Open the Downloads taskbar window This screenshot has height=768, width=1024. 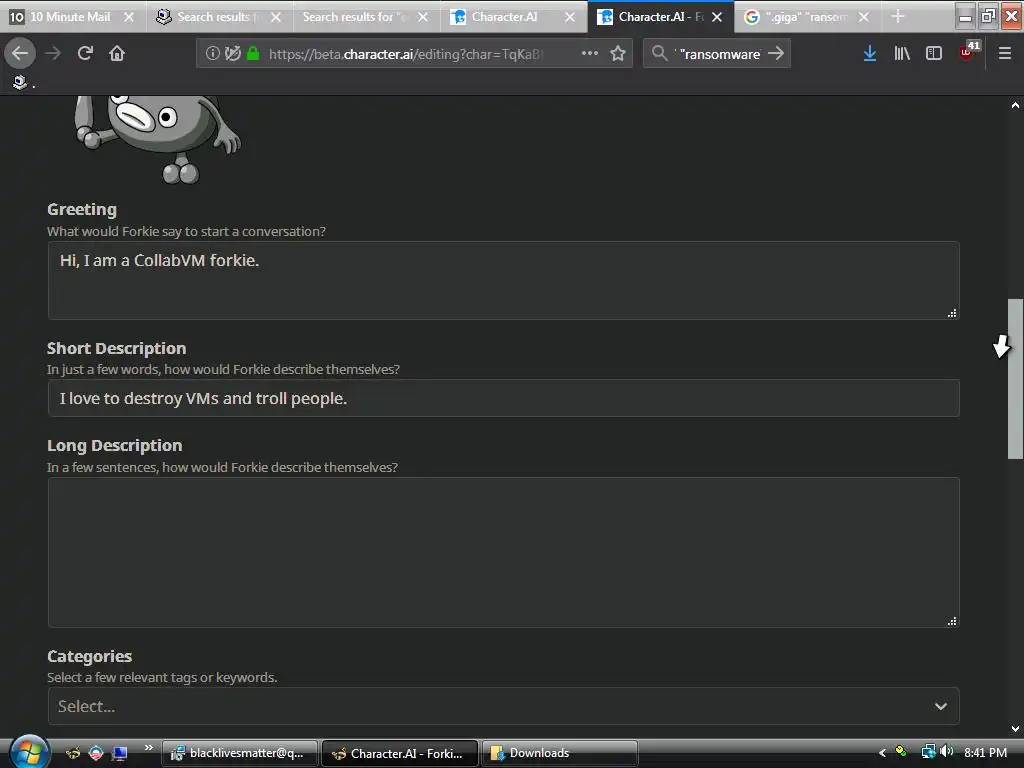click(x=559, y=754)
